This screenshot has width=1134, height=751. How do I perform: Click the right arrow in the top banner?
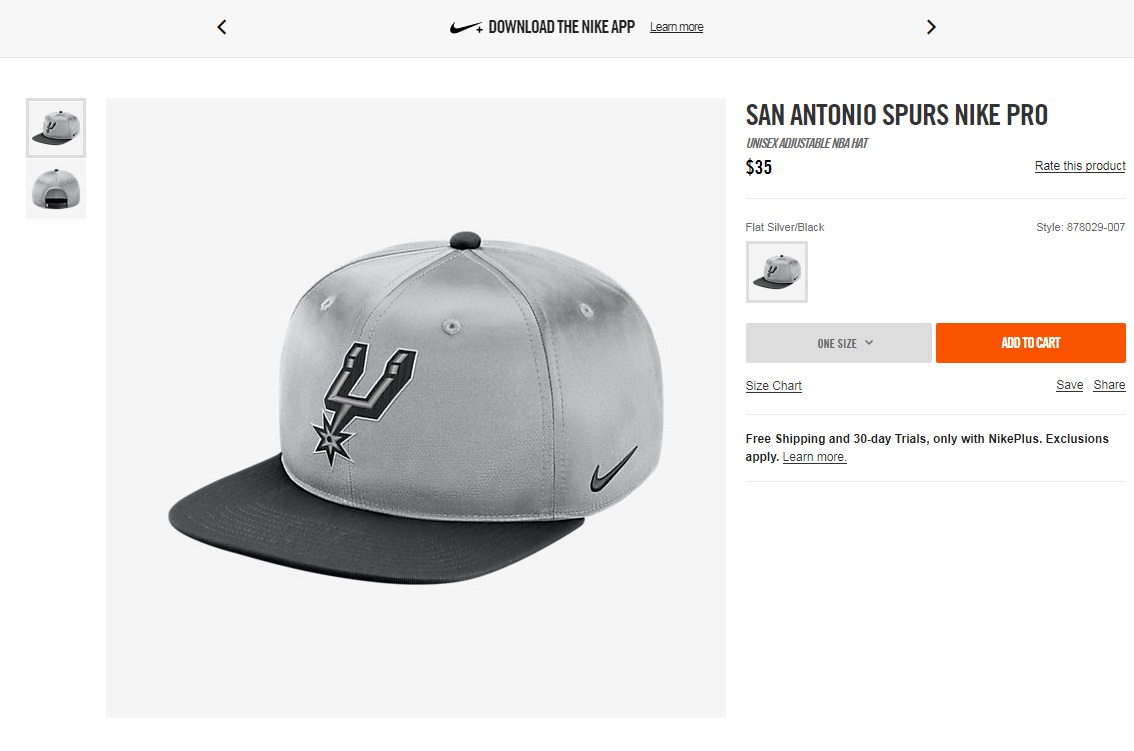930,27
